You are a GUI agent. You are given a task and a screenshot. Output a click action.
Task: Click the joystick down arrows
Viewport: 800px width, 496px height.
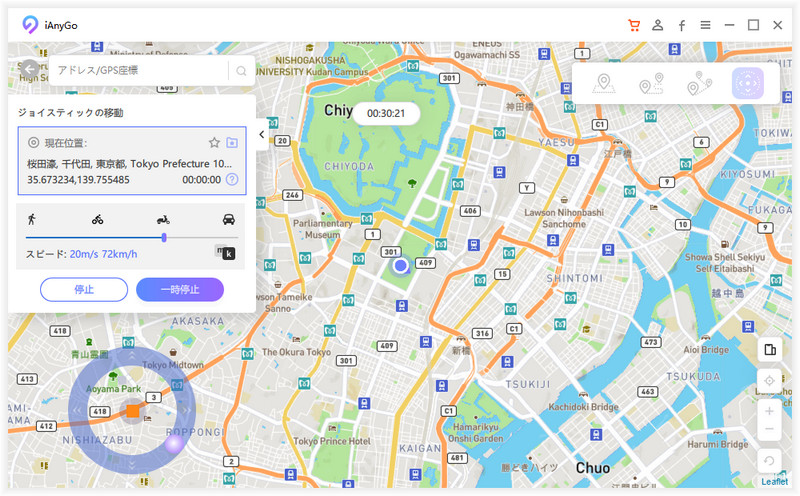click(132, 464)
